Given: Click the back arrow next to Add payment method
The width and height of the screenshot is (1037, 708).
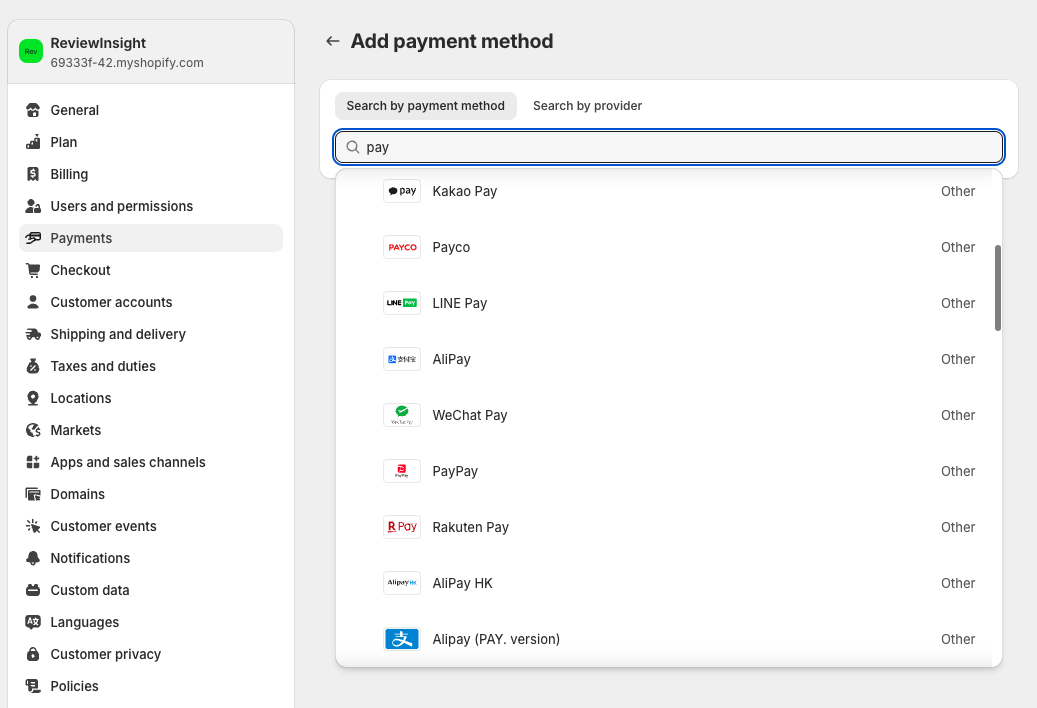Looking at the screenshot, I should pyautogui.click(x=332, y=41).
